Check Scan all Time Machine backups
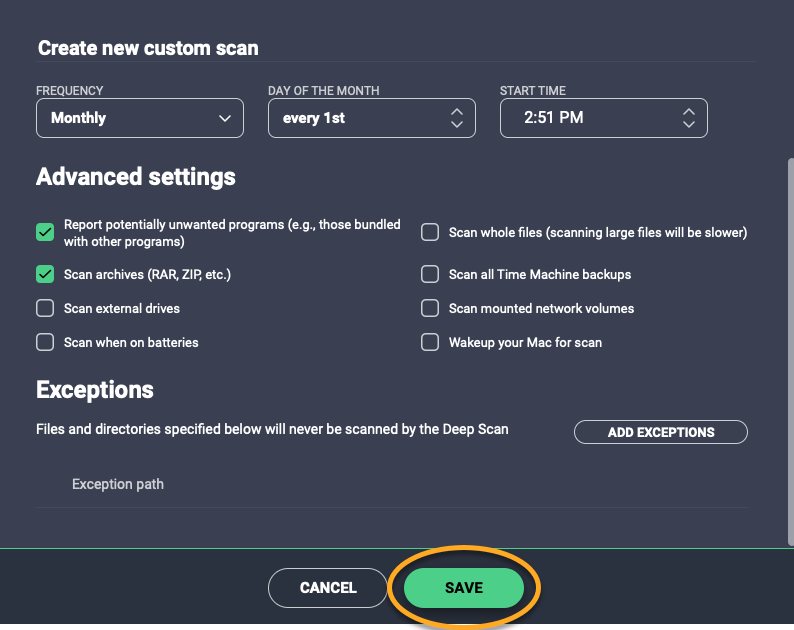This screenshot has height=630, width=794. point(430,274)
